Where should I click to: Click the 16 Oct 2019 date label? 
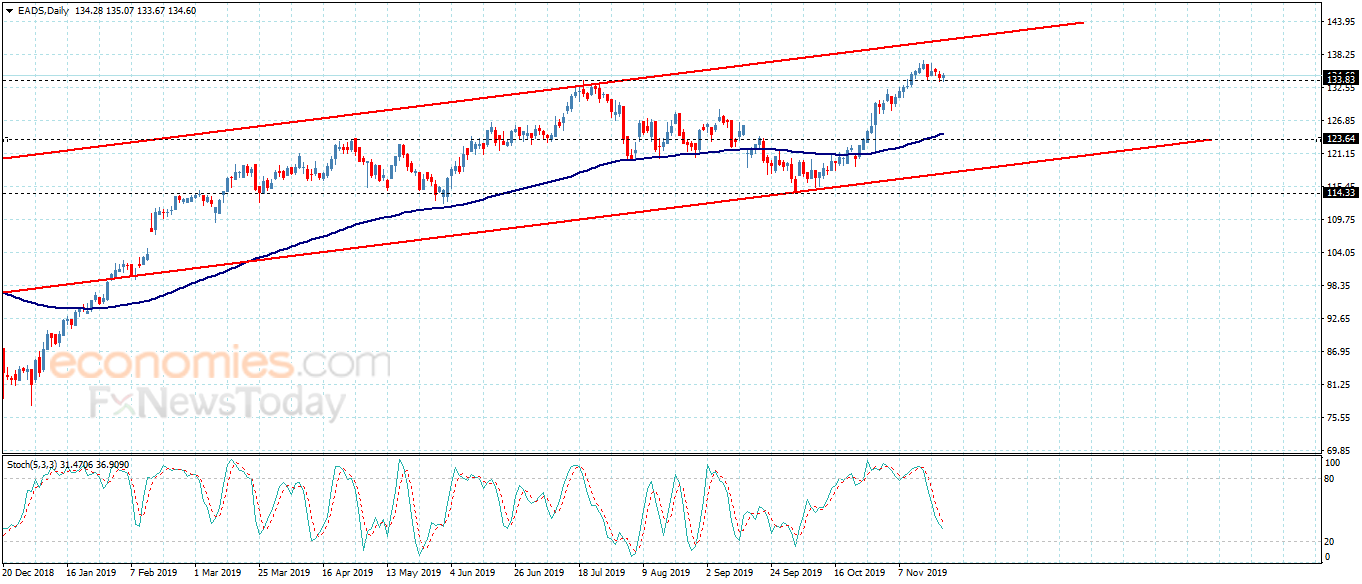pyautogui.click(x=860, y=574)
